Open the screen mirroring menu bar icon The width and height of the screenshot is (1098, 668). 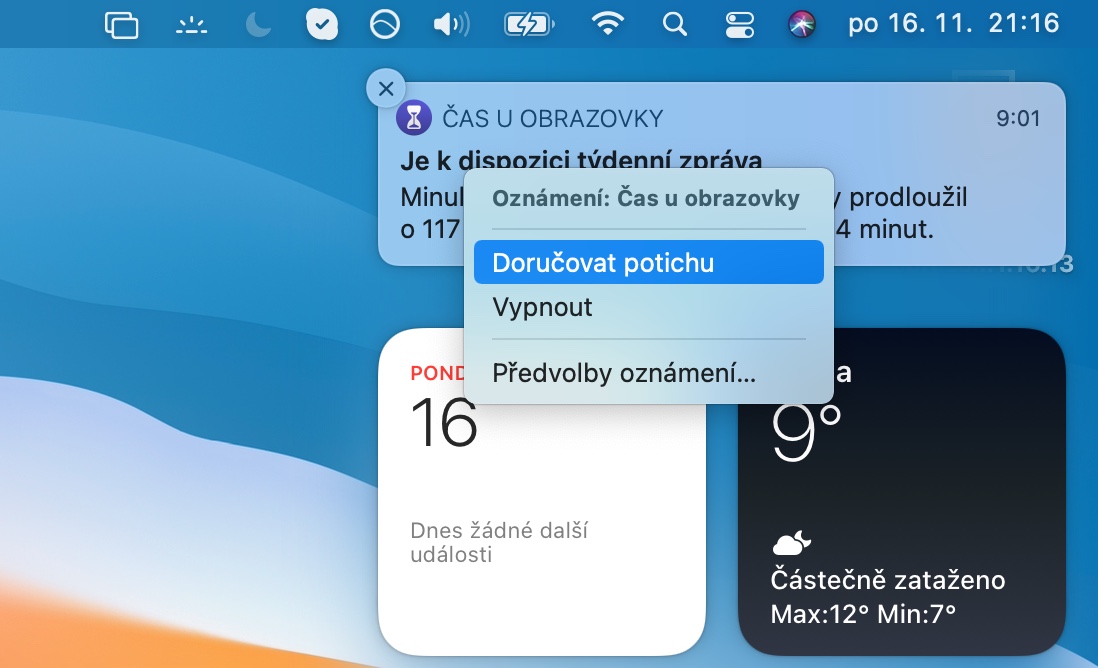pyautogui.click(x=121, y=25)
